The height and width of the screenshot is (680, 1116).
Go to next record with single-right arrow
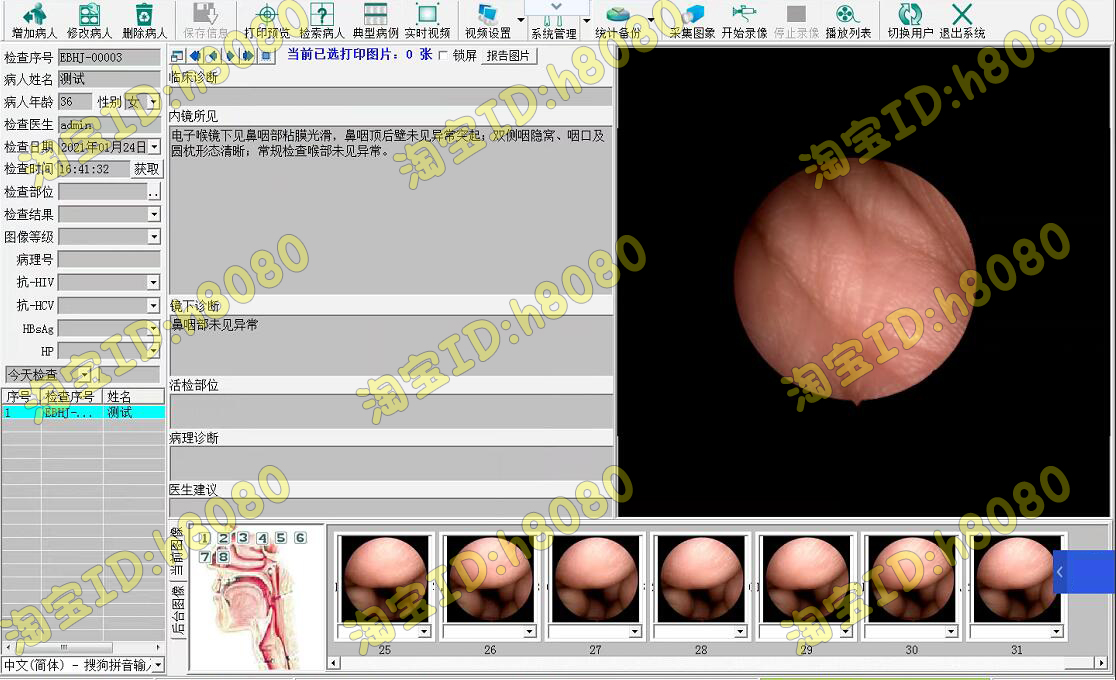(230, 56)
